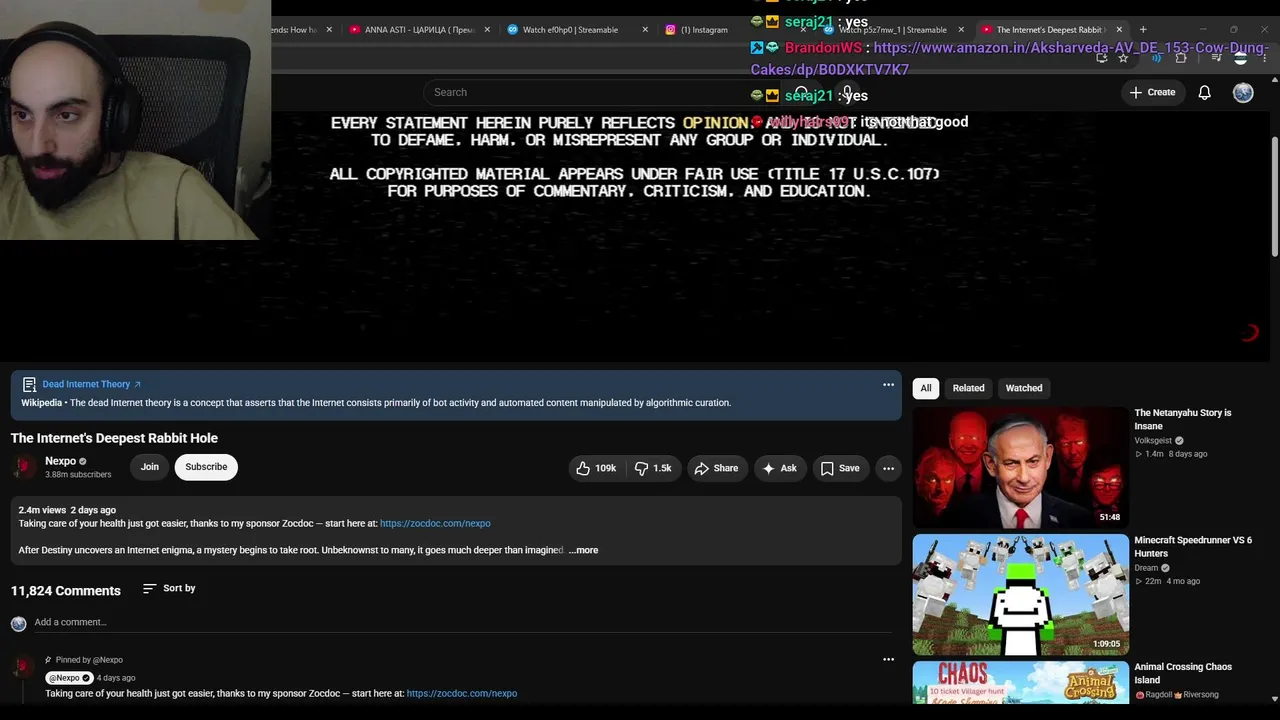The width and height of the screenshot is (1280, 720).
Task: Click the '11,824 Comments' count
Action: coord(66,591)
